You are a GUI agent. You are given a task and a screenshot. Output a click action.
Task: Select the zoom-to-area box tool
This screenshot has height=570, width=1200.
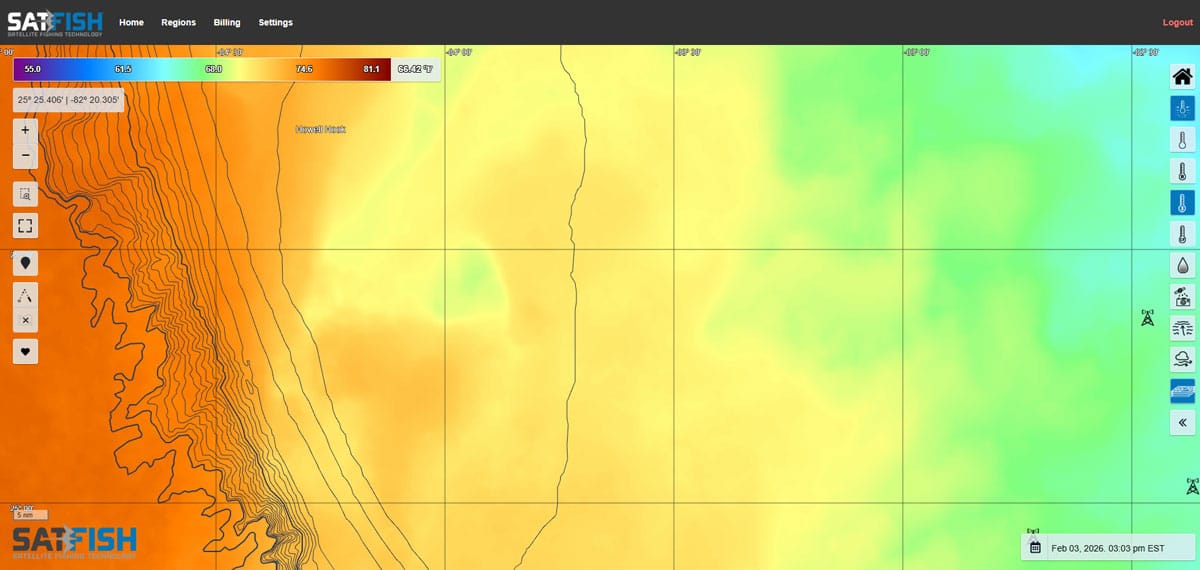(x=25, y=194)
